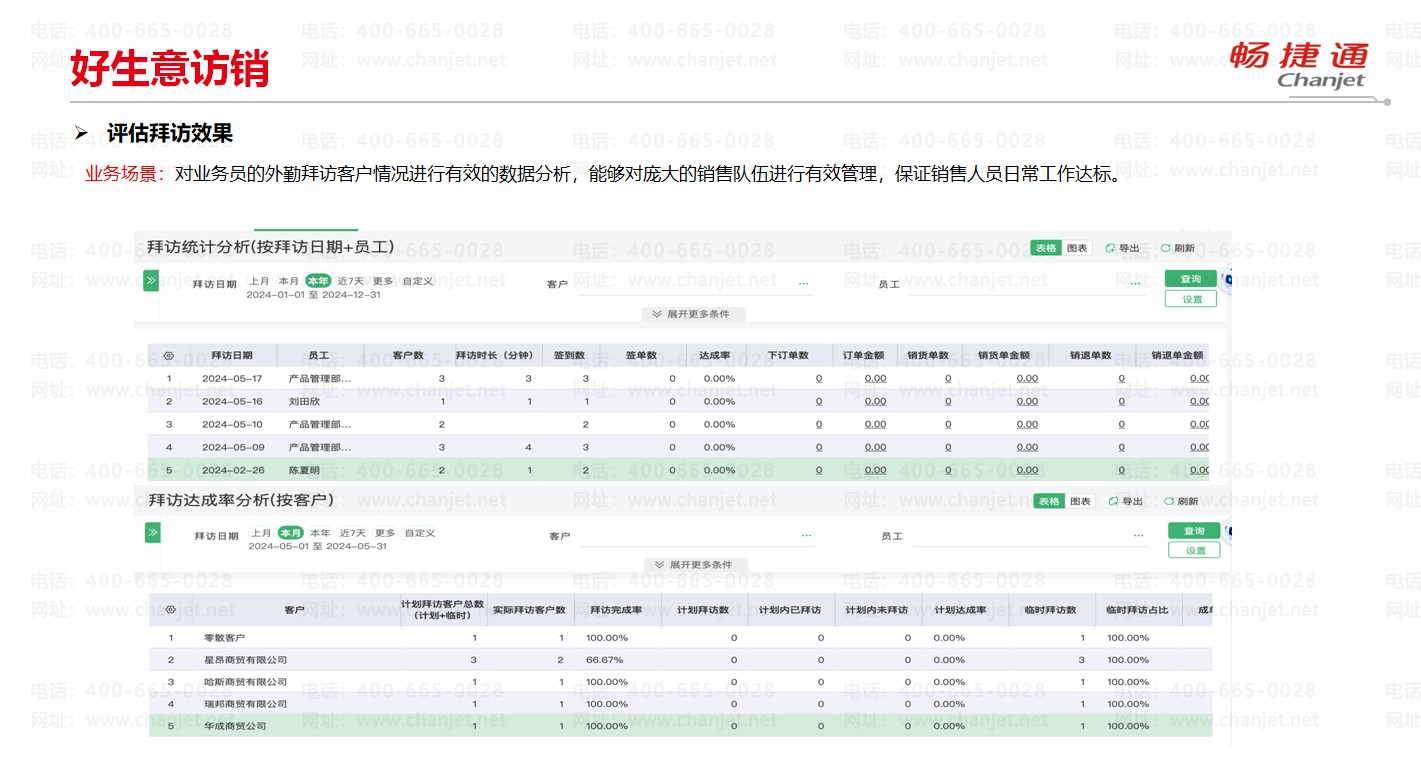The width and height of the screenshot is (1421, 770).
Task: Click the column settings eye icon in the lower table header
Action: [171, 609]
